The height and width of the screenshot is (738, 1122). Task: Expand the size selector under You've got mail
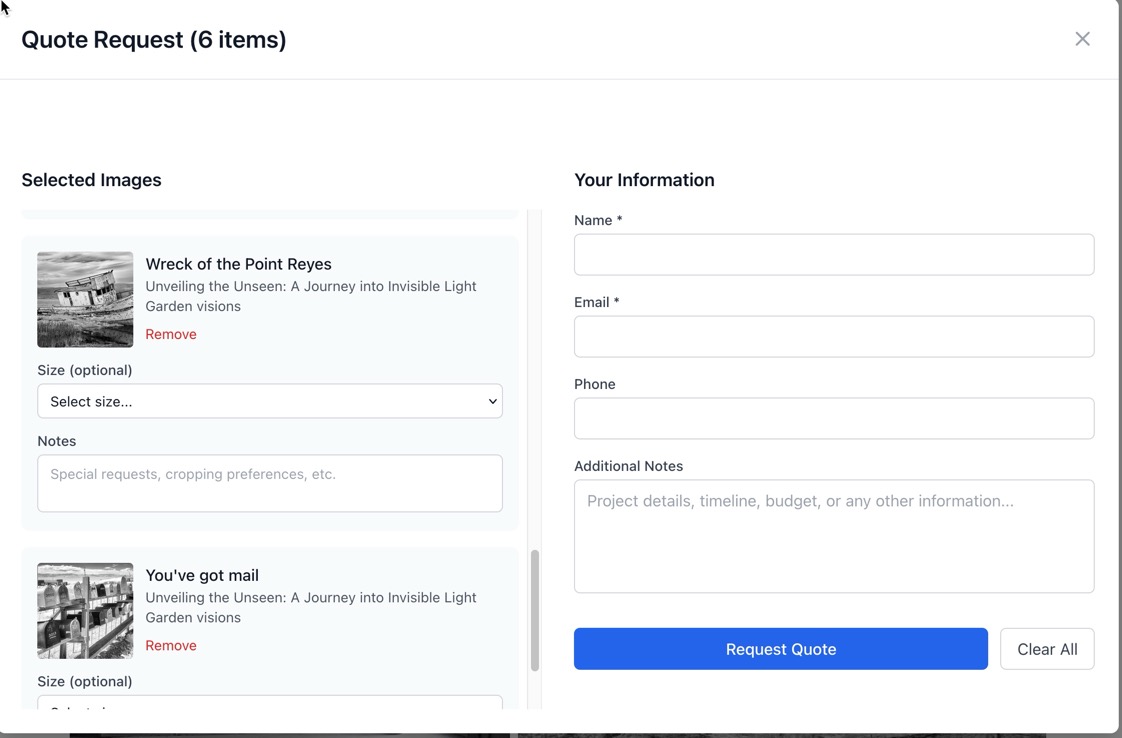(270, 702)
